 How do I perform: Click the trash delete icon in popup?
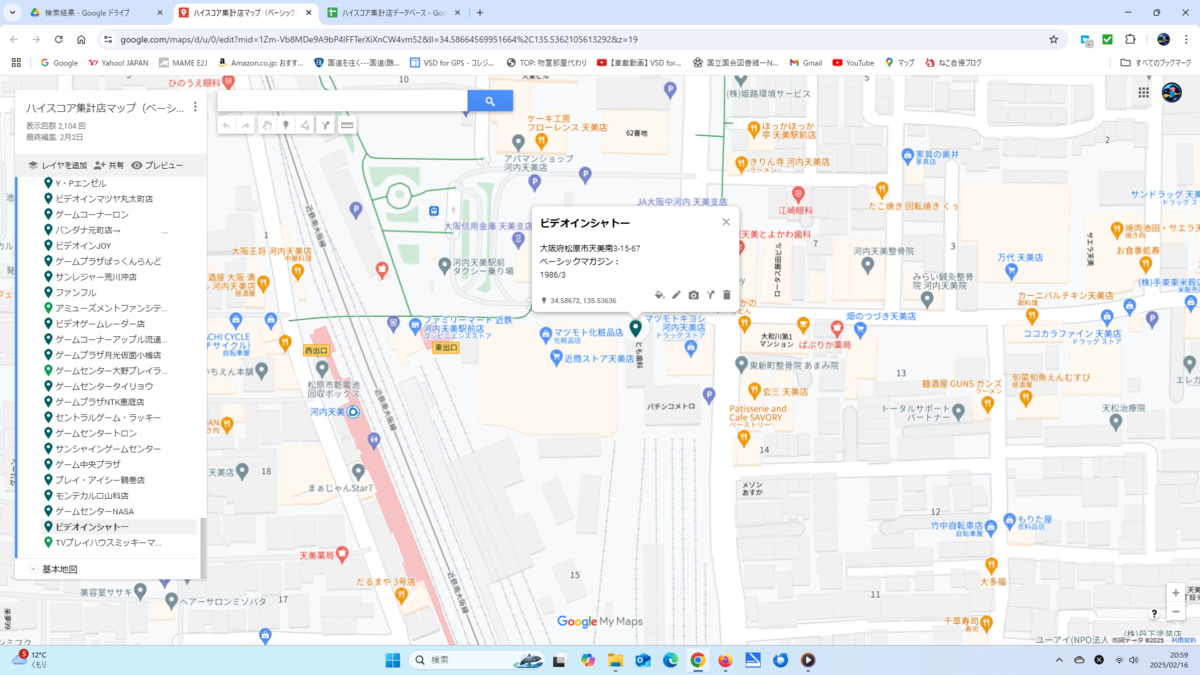click(727, 295)
